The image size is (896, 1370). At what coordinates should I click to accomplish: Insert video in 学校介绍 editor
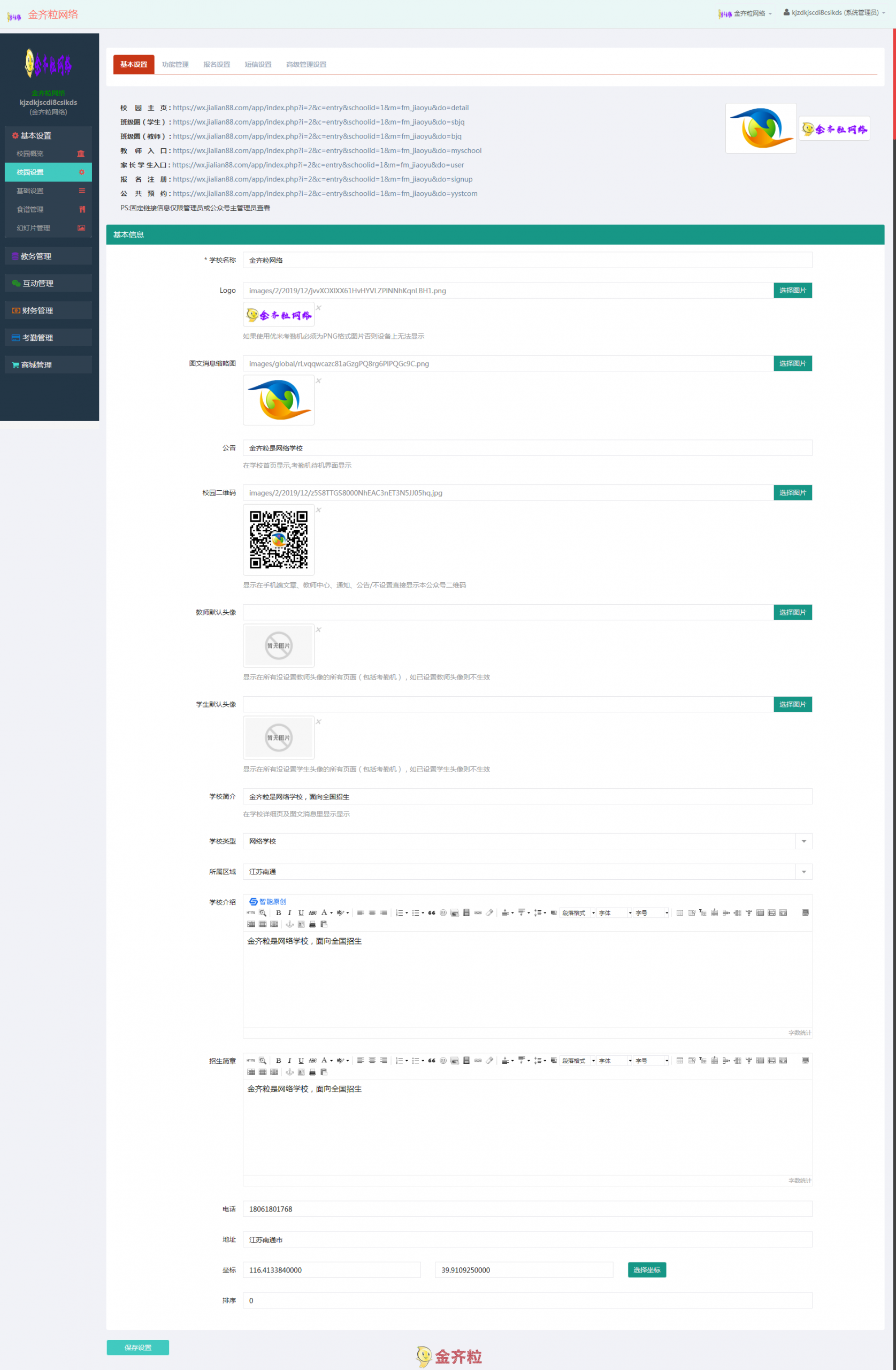coord(466,912)
